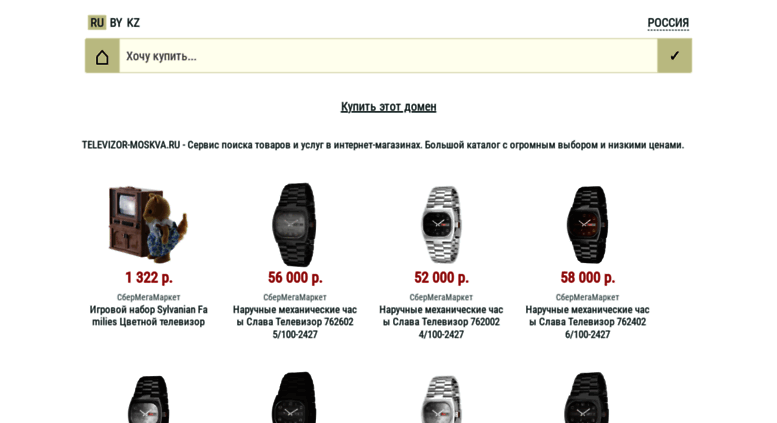Select the RU language toggle
The image size is (777, 423).
97,23
